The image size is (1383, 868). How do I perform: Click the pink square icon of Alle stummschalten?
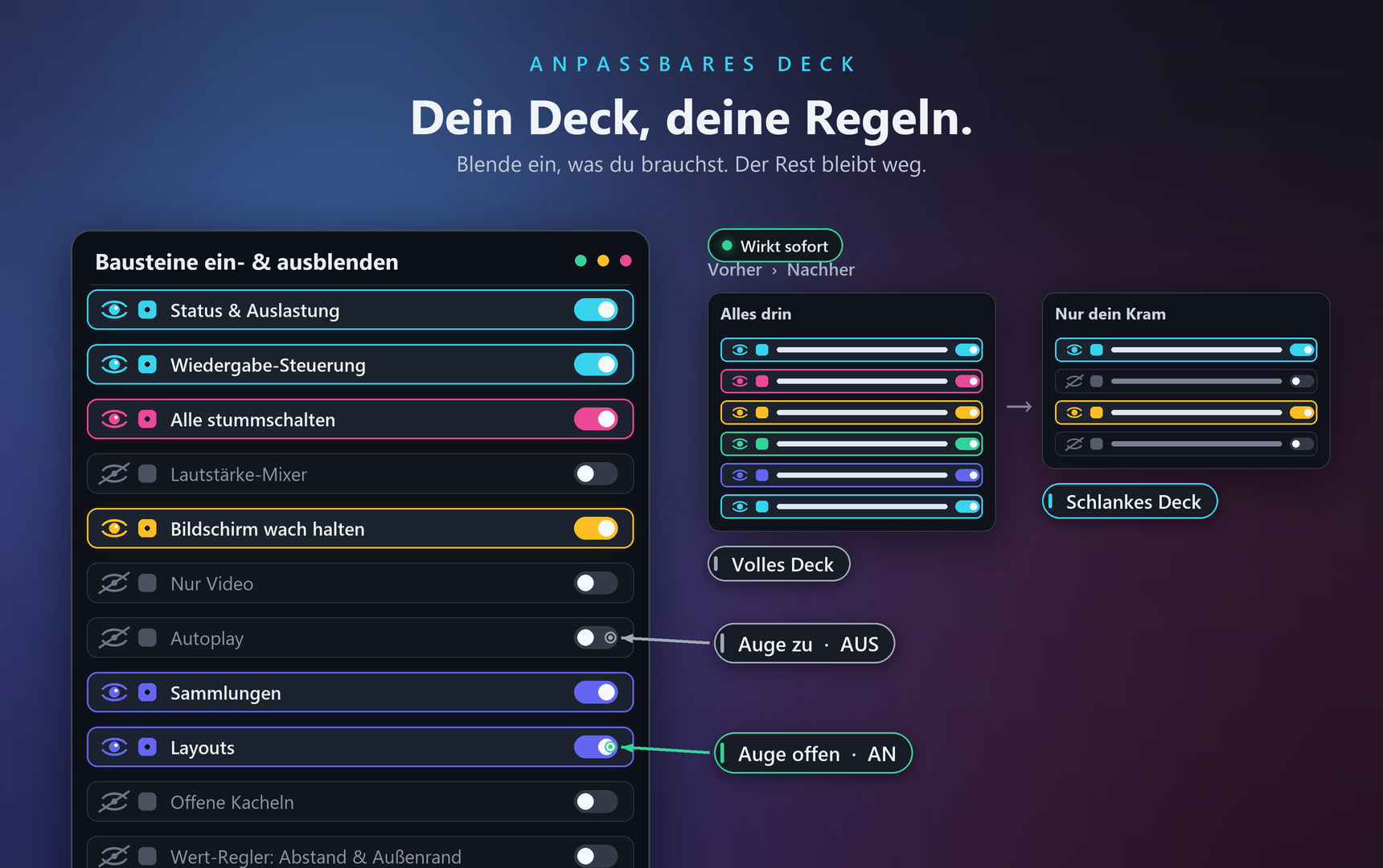coord(147,420)
